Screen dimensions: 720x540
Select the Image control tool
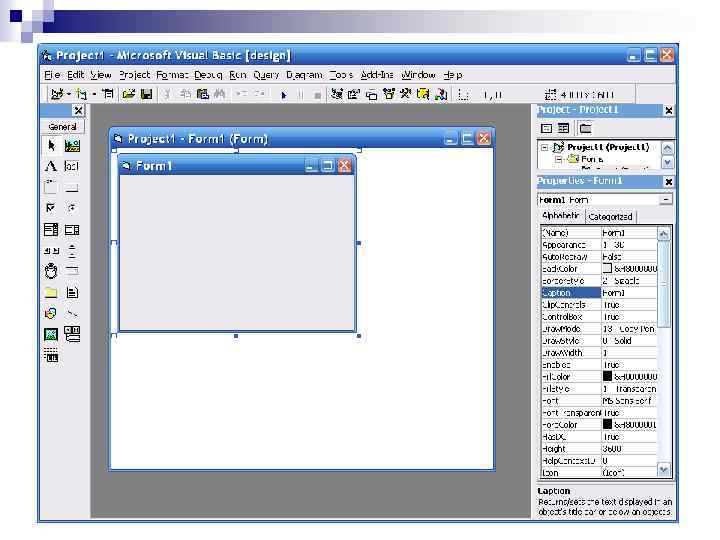(51, 334)
